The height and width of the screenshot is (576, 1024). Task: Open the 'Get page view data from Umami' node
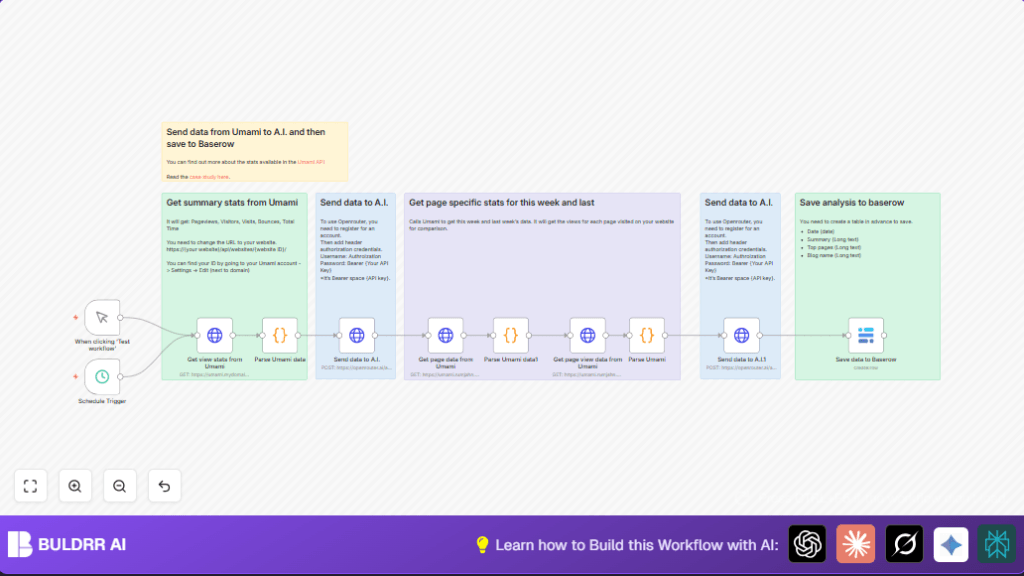tap(588, 336)
